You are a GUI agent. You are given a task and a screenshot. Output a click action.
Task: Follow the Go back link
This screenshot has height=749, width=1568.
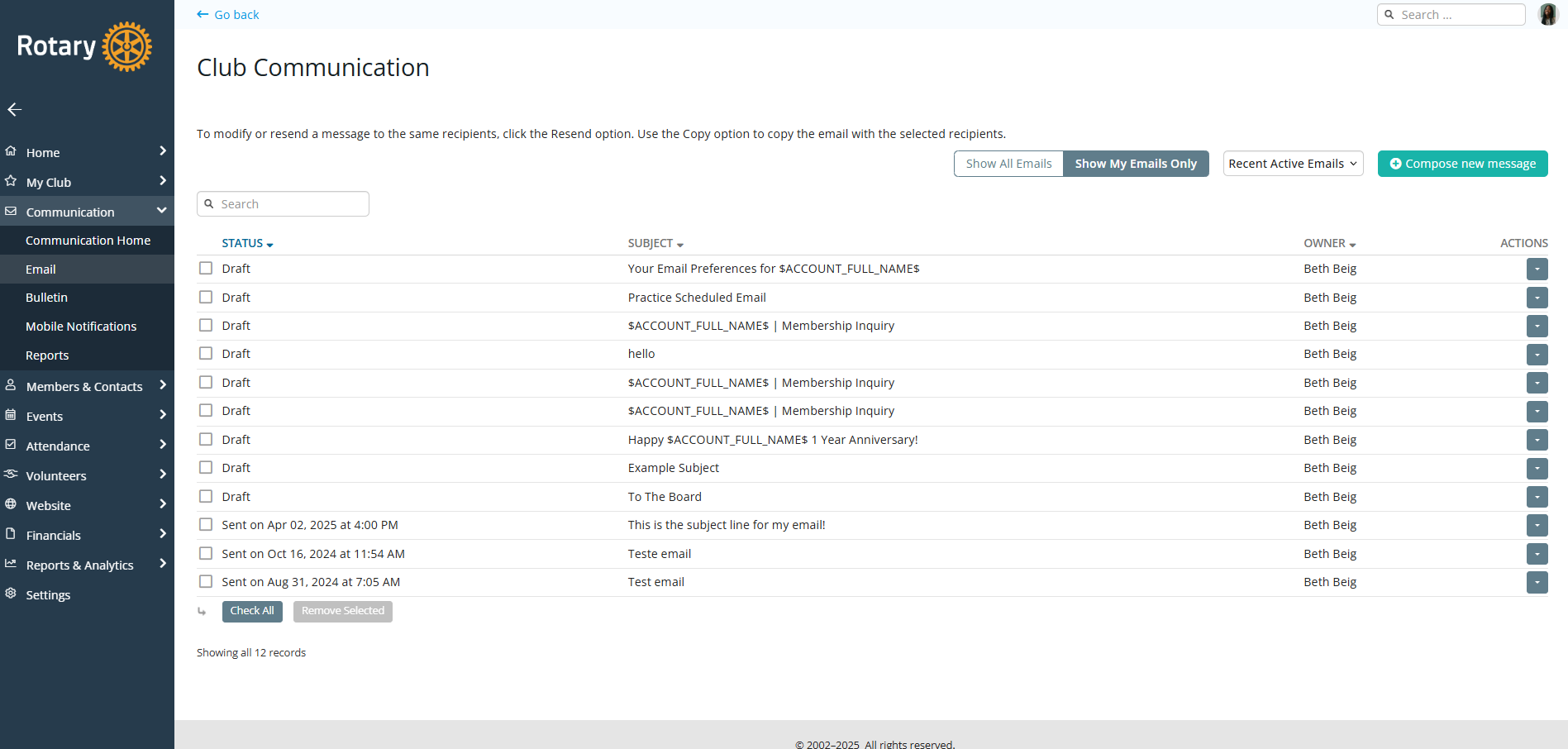228,15
